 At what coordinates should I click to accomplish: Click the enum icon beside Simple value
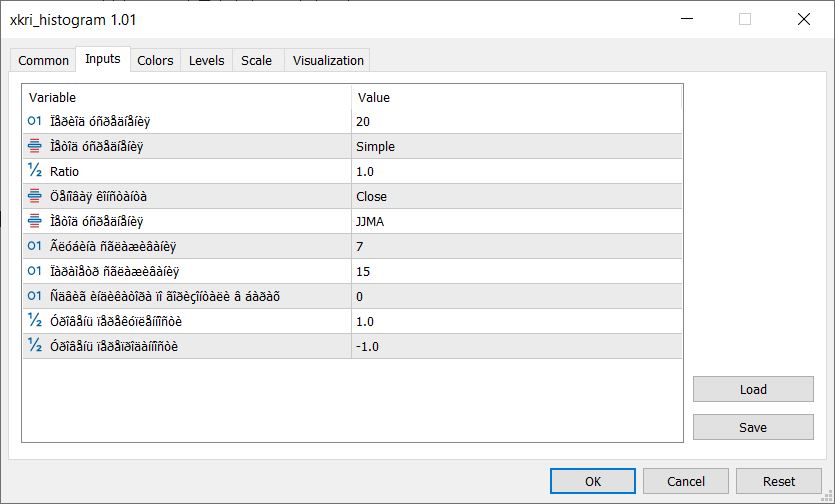pyautogui.click(x=35, y=146)
